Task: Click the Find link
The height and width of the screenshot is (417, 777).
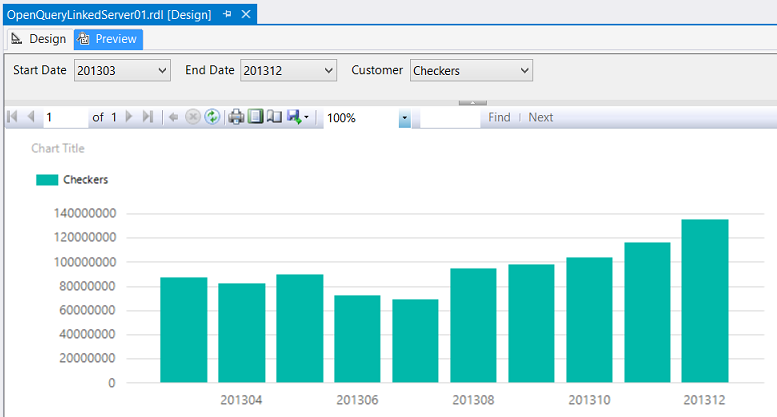Action: click(x=499, y=118)
